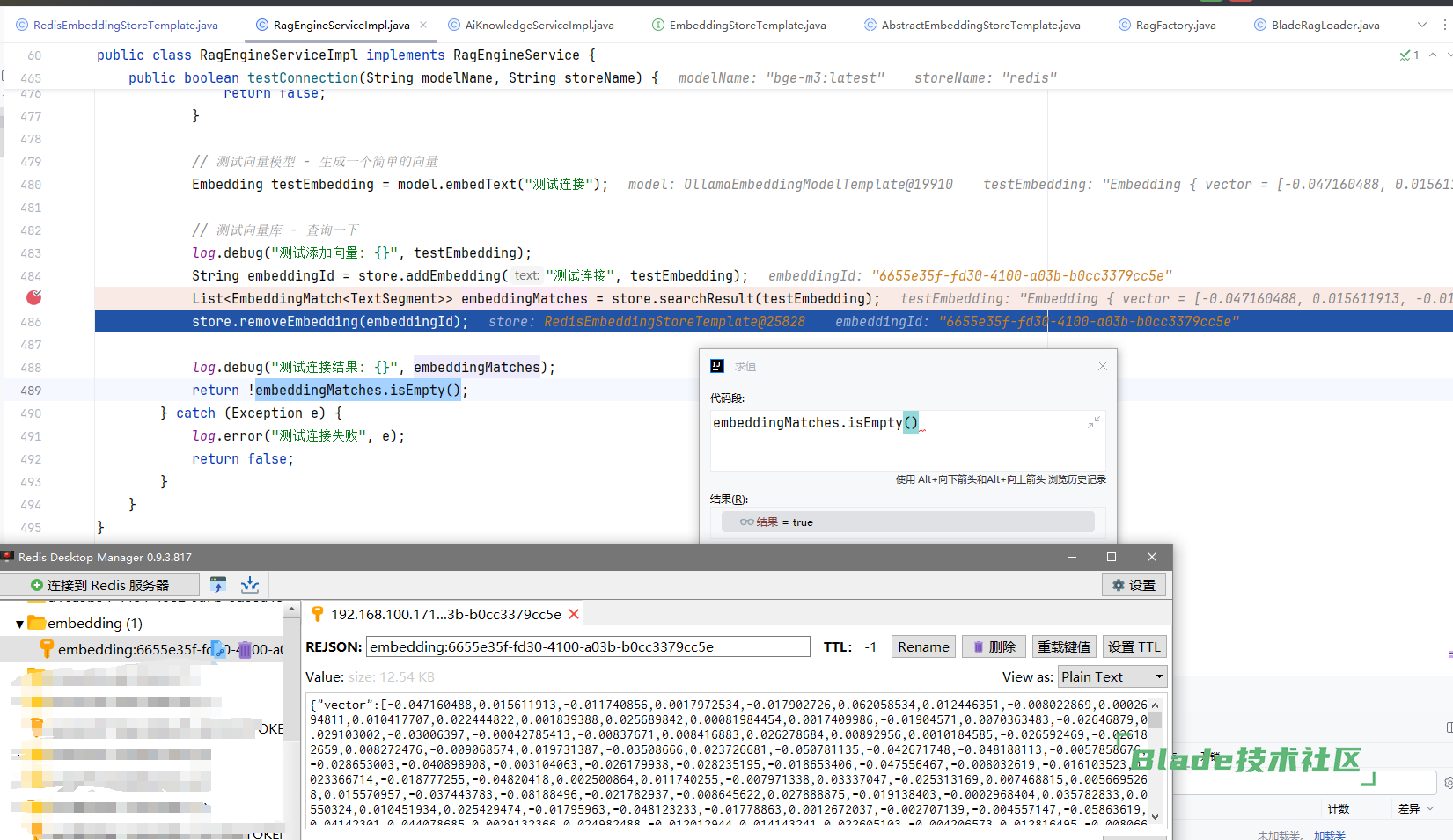Image resolution: width=1453 pixels, height=840 pixels.
Task: Select the 192.168.100.171...3b-b0cc3379cc5e tab
Action: [445, 614]
